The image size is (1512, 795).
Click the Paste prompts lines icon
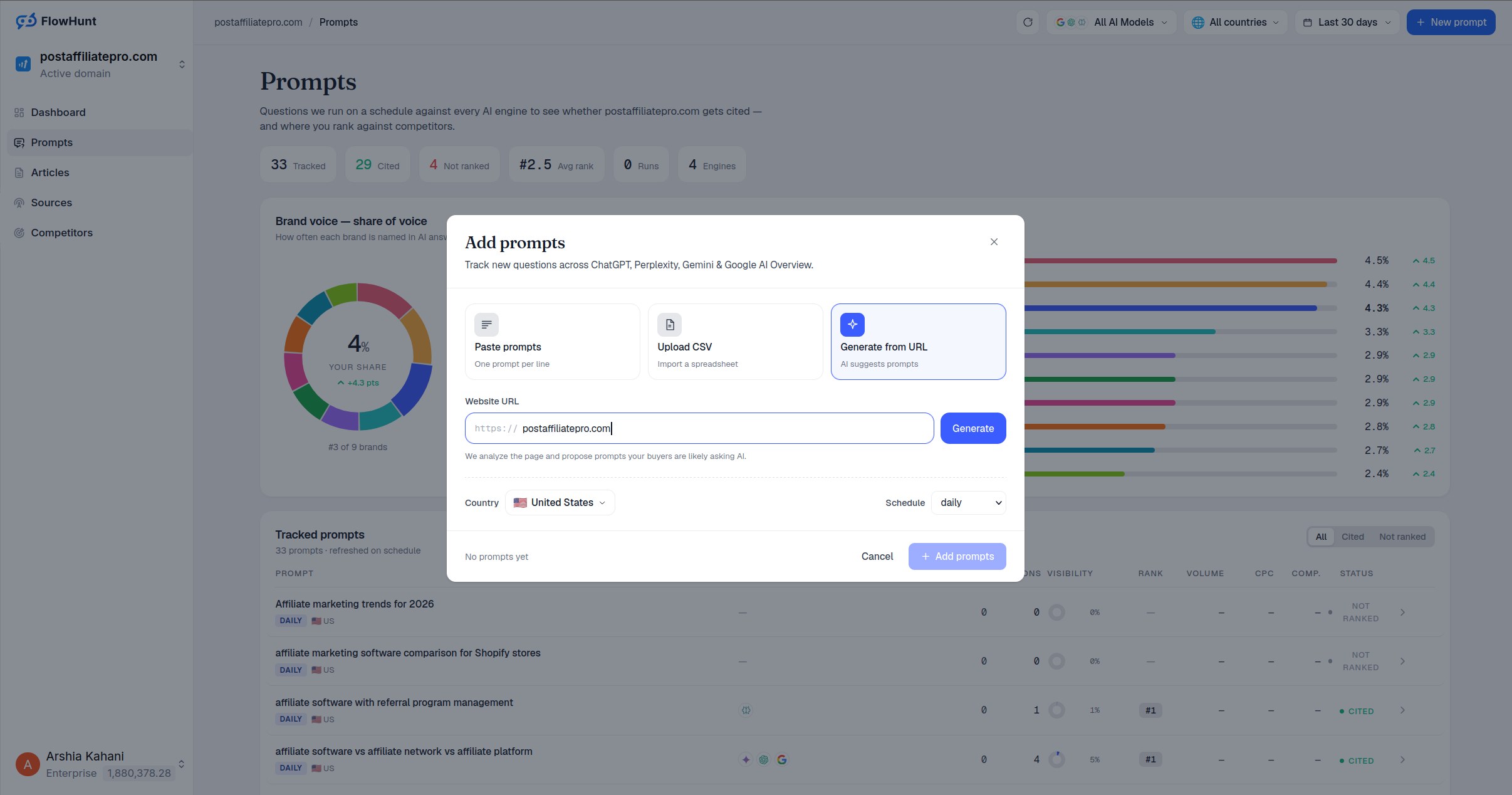[x=486, y=325]
